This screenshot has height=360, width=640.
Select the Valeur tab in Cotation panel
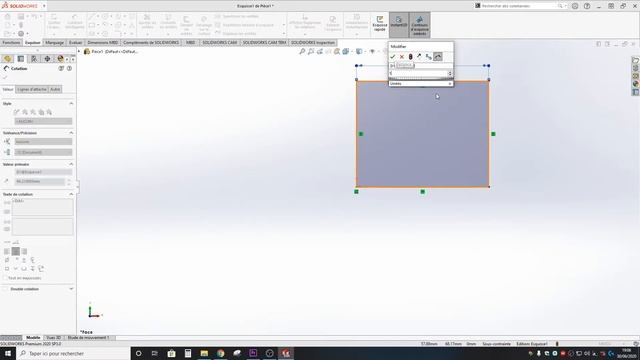coord(8,89)
